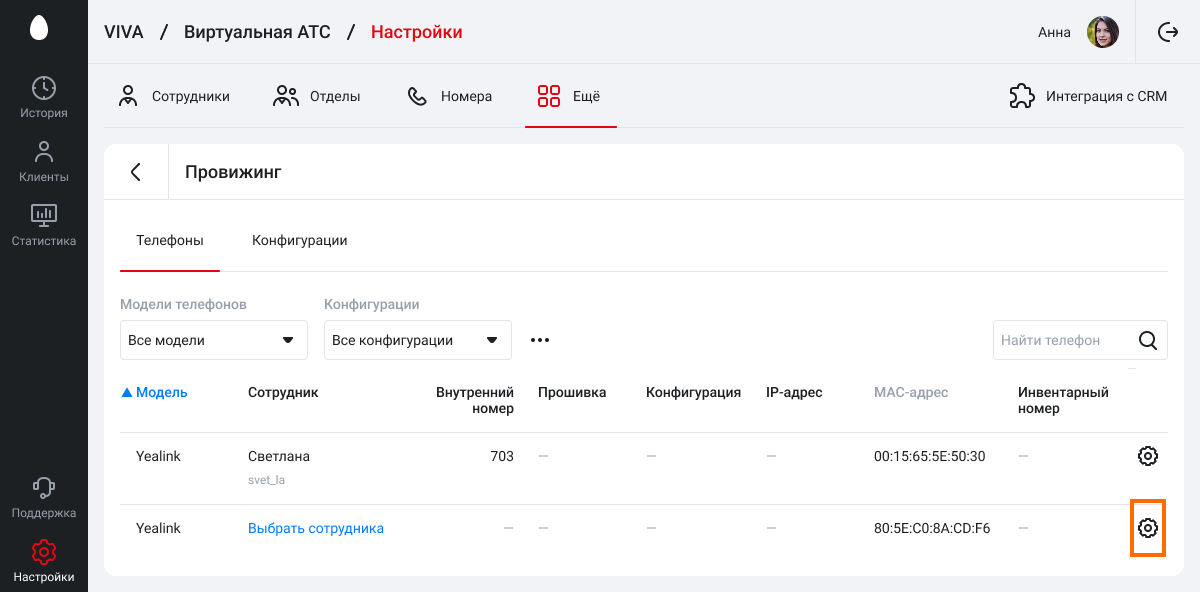Switch to the Конфигурации tab

coord(300,240)
